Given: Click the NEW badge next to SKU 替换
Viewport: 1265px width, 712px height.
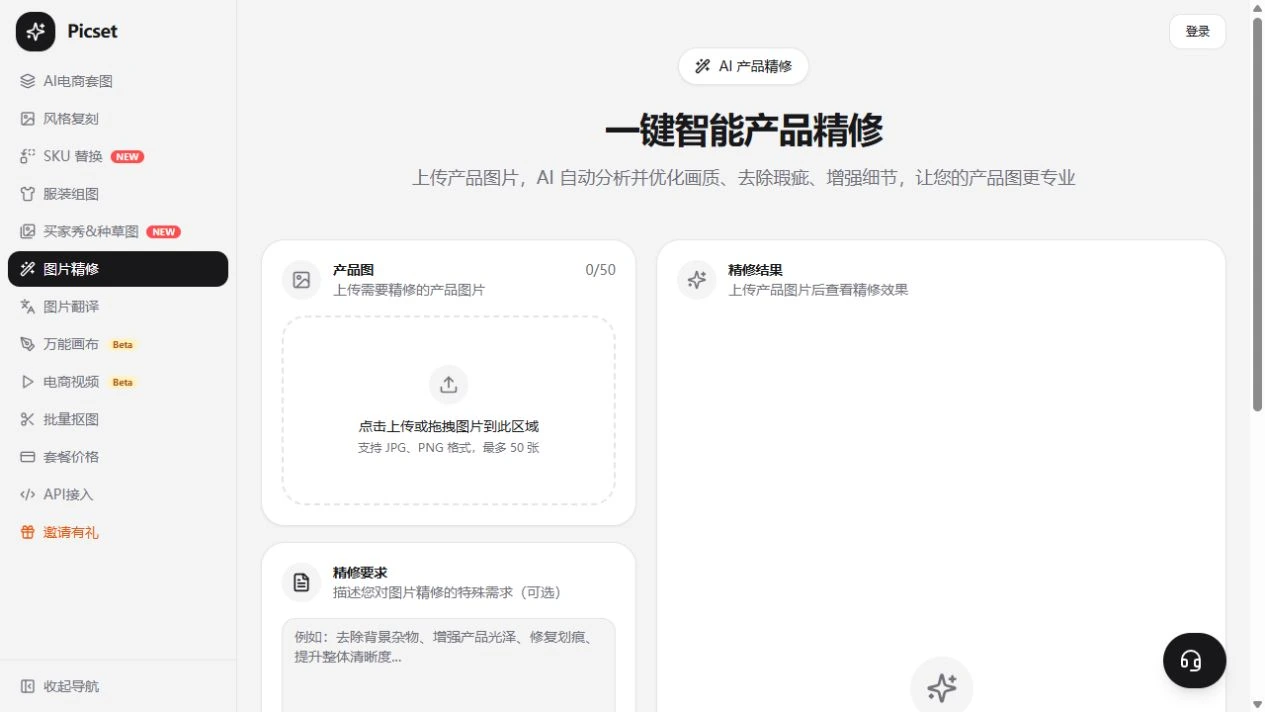Looking at the screenshot, I should [x=127, y=157].
